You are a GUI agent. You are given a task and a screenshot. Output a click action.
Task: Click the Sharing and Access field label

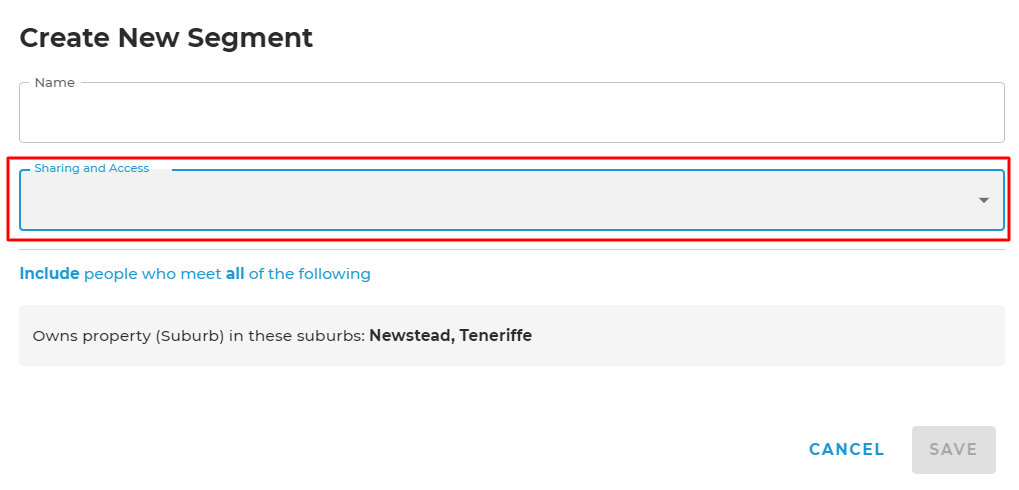[92, 168]
